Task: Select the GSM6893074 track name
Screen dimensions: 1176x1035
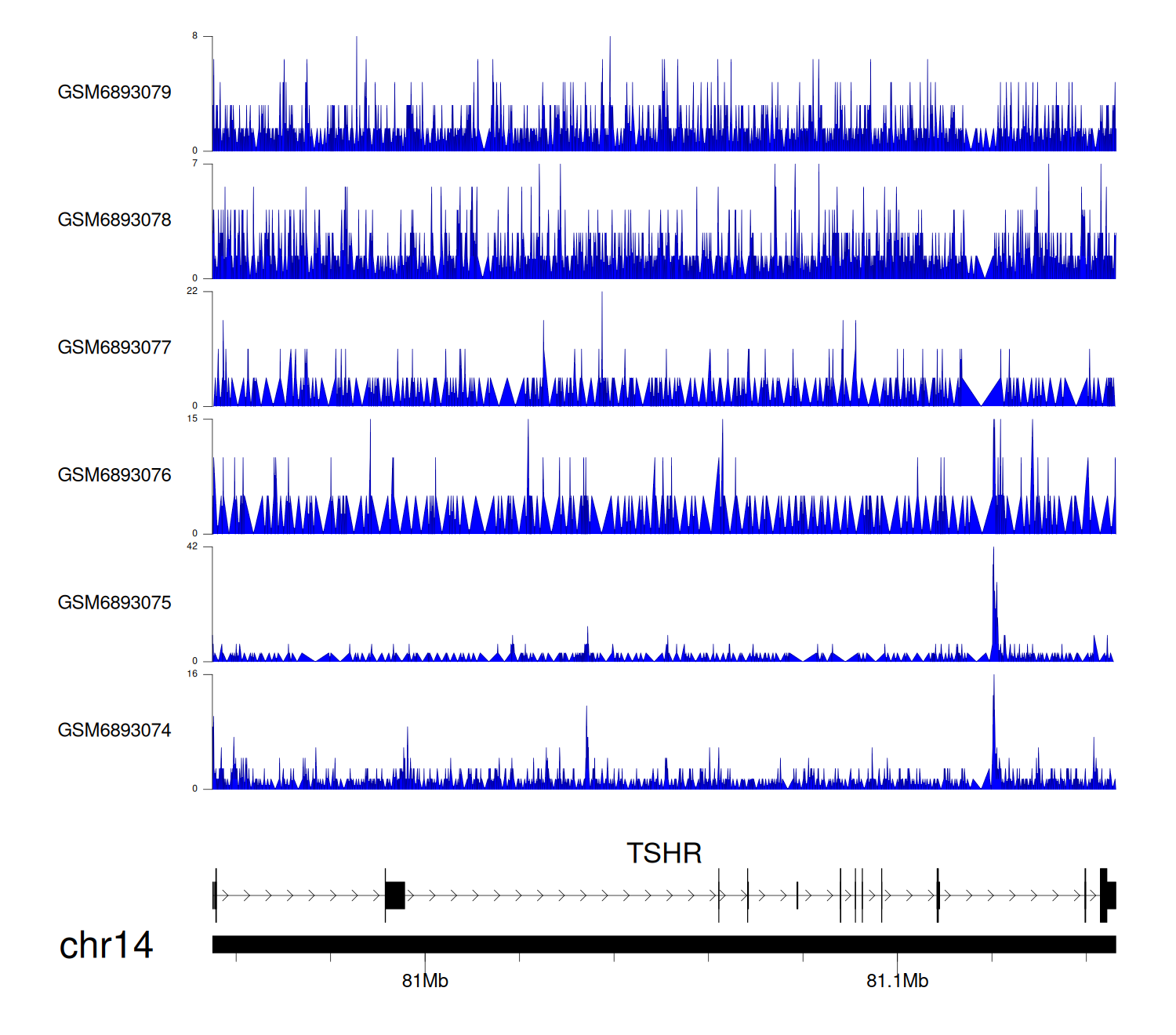Action: [114, 731]
